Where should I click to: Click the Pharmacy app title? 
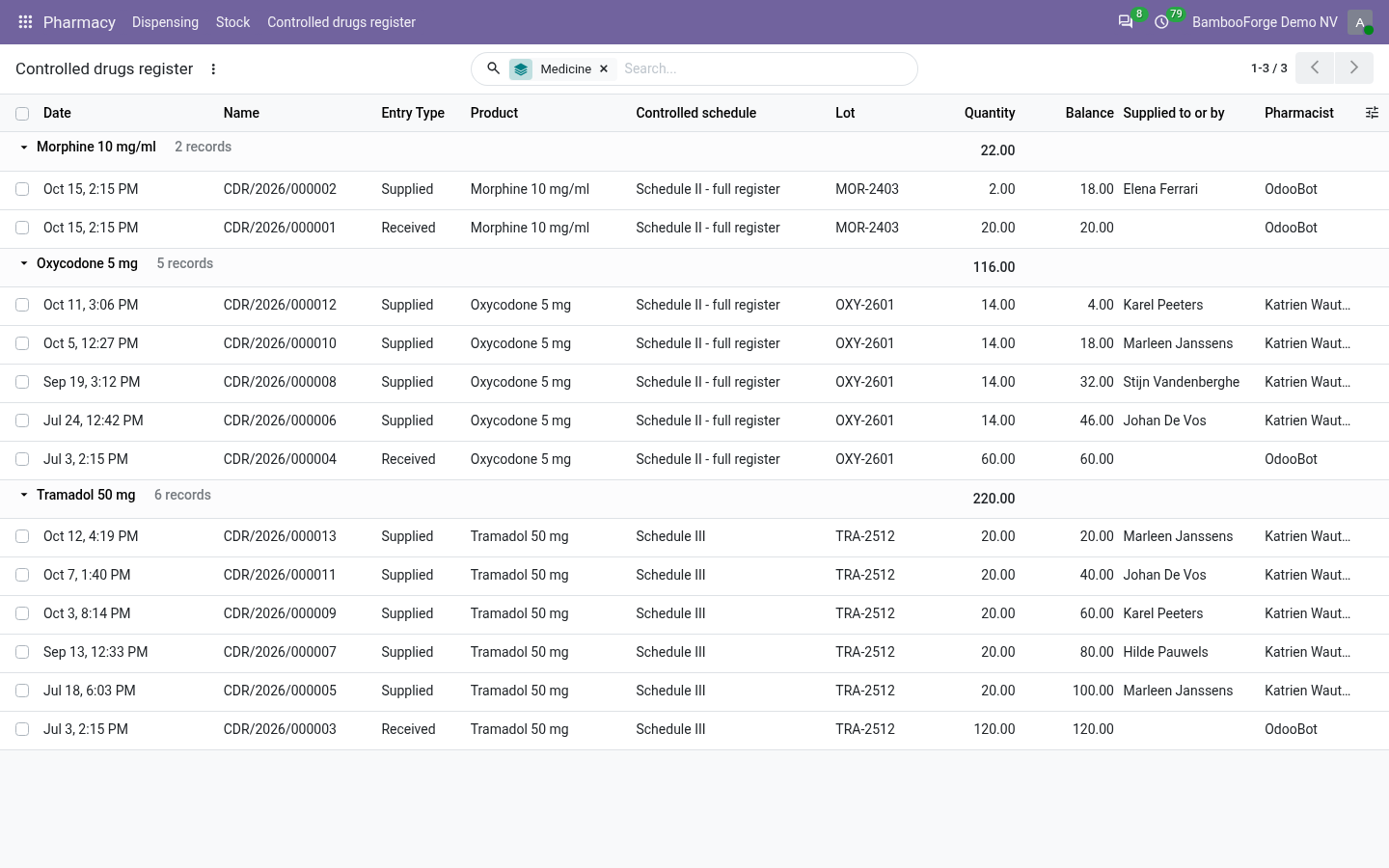click(79, 22)
